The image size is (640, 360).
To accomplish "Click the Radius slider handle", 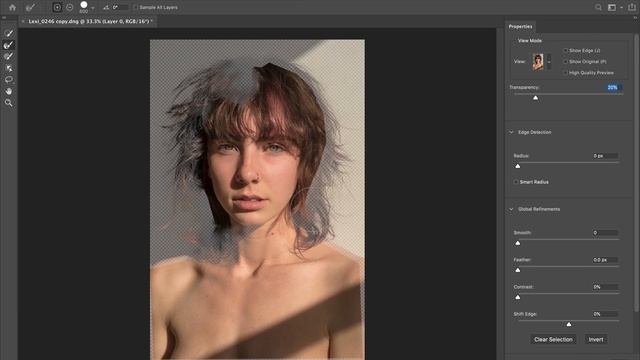I will pyautogui.click(x=518, y=166).
